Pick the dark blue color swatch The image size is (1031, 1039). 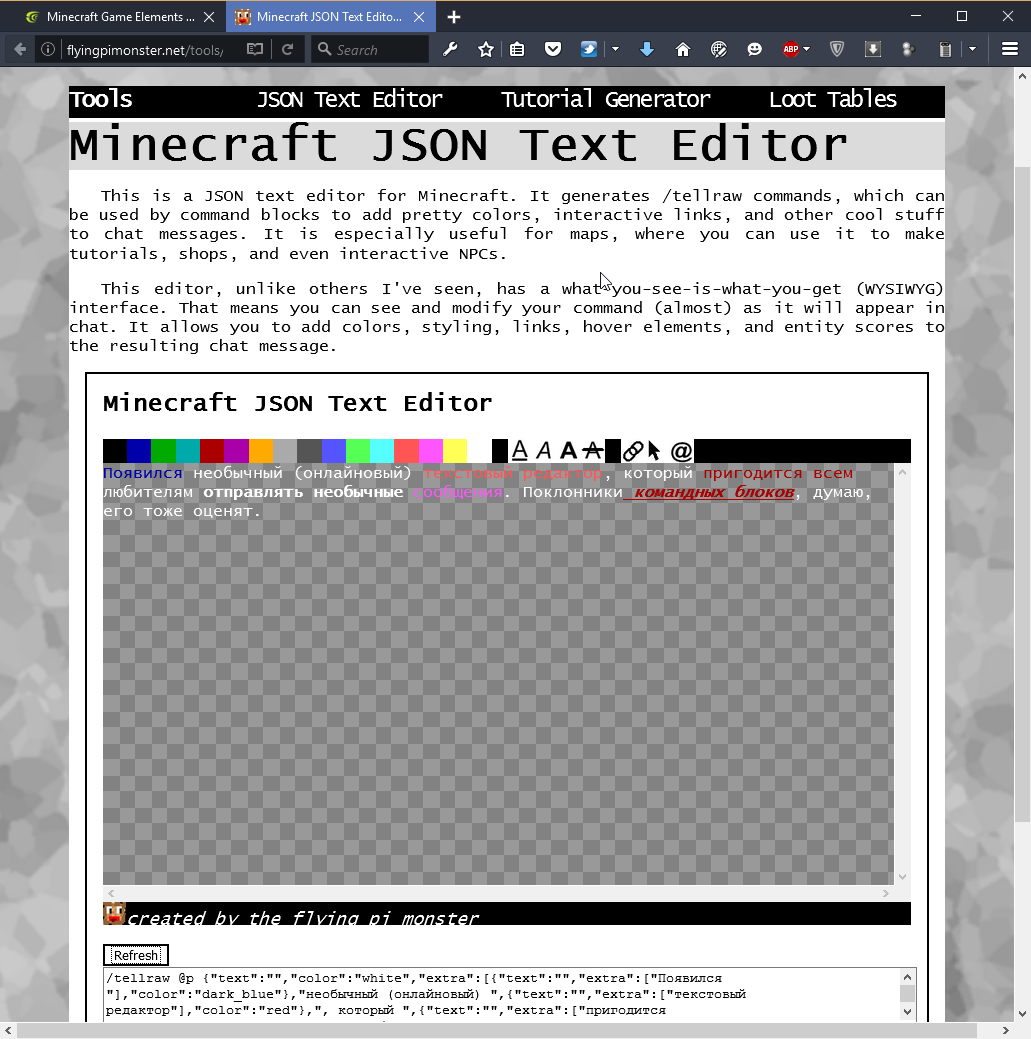pyautogui.click(x=139, y=451)
